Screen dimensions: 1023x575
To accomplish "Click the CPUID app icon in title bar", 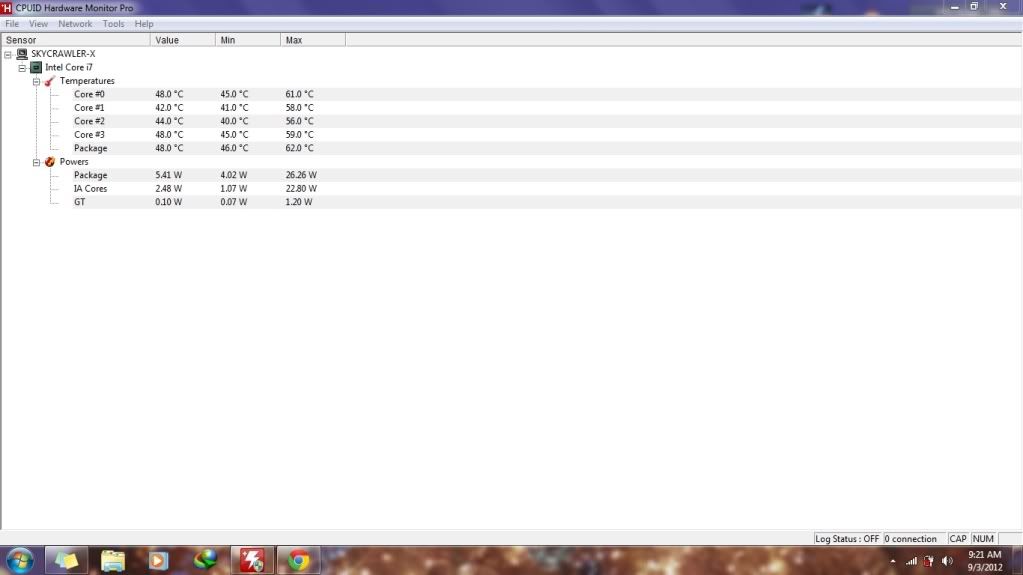I will click(x=7, y=8).
